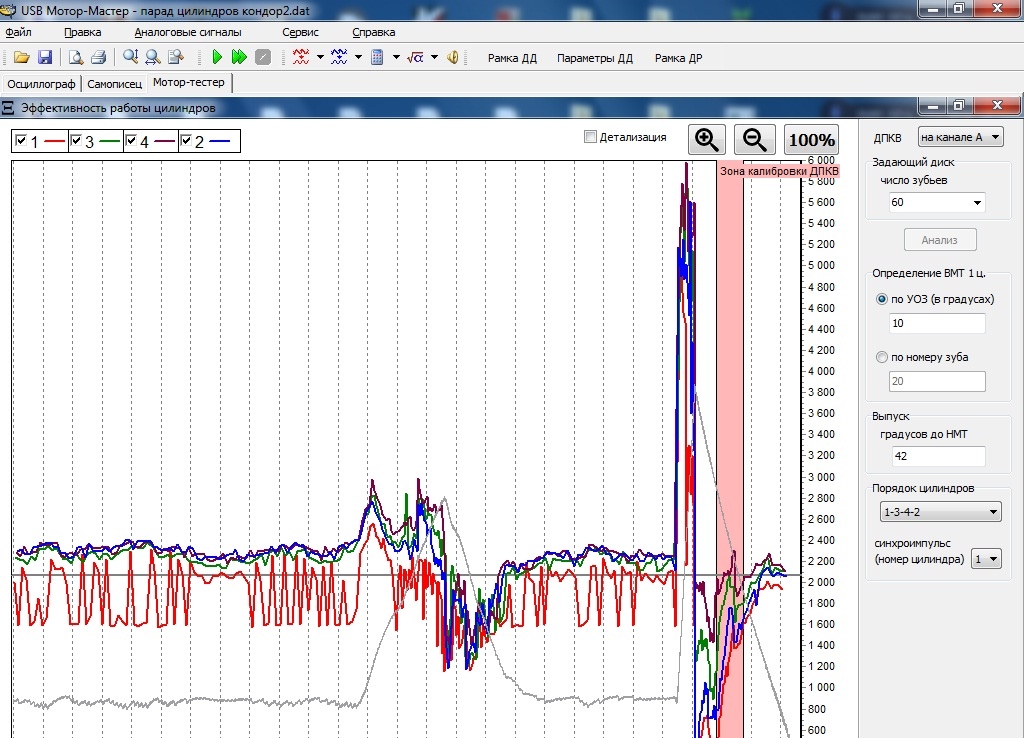Switch to the Осциллограф tab
1024x738 pixels.
[x=41, y=84]
